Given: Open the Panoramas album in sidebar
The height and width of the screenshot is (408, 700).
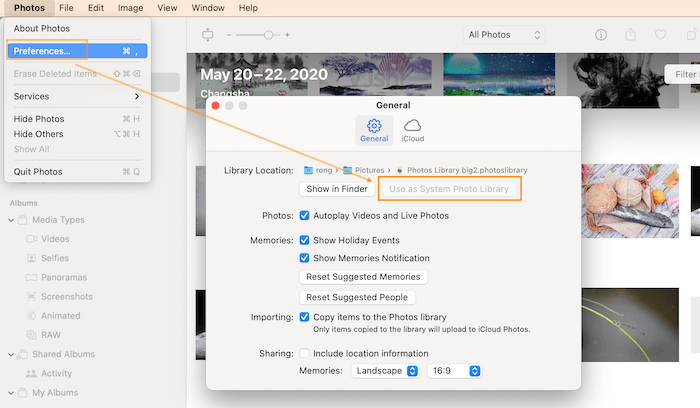Looking at the screenshot, I should (x=64, y=277).
